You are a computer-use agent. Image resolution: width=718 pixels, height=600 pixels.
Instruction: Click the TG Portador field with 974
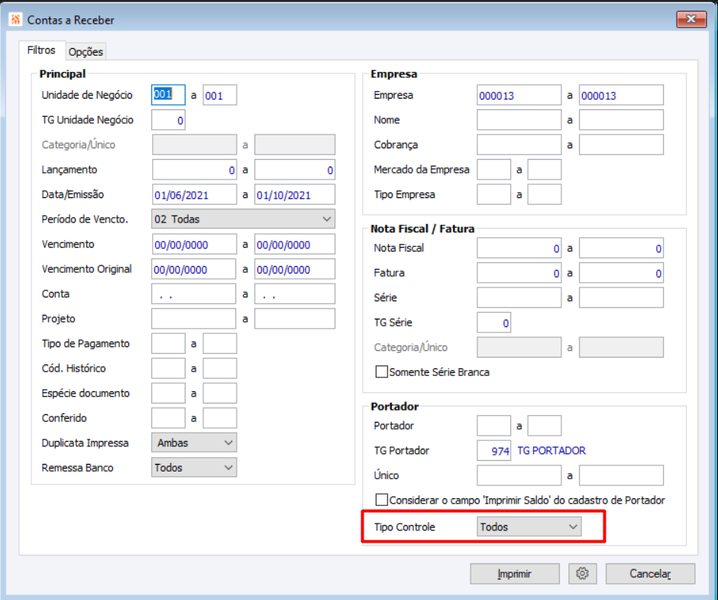tap(494, 451)
